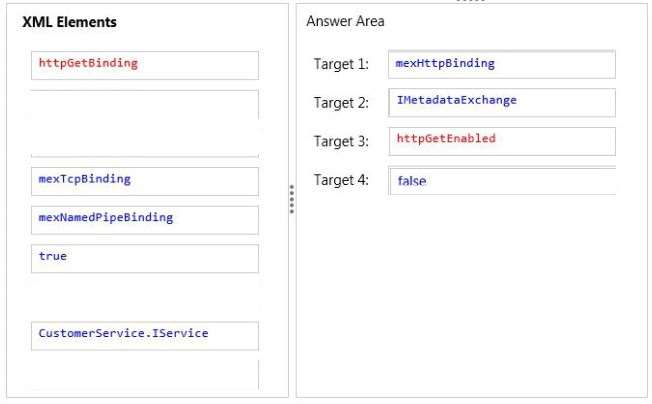Click the blank area below Target 4
Screen dimensions: 652x404
pos(472,295)
